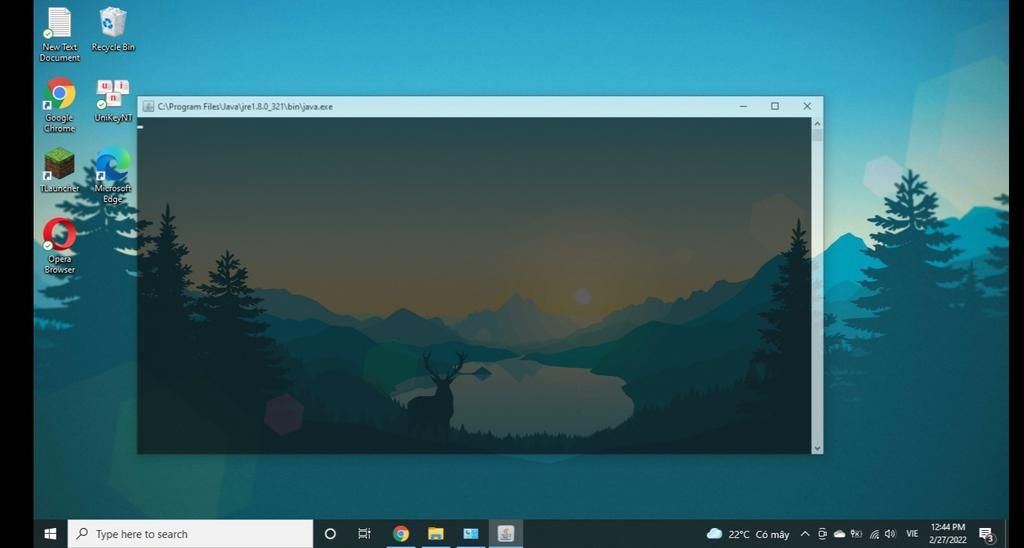This screenshot has height=548, width=1024.
Task: Open the clock showing 12:44 PM
Action: click(948, 534)
